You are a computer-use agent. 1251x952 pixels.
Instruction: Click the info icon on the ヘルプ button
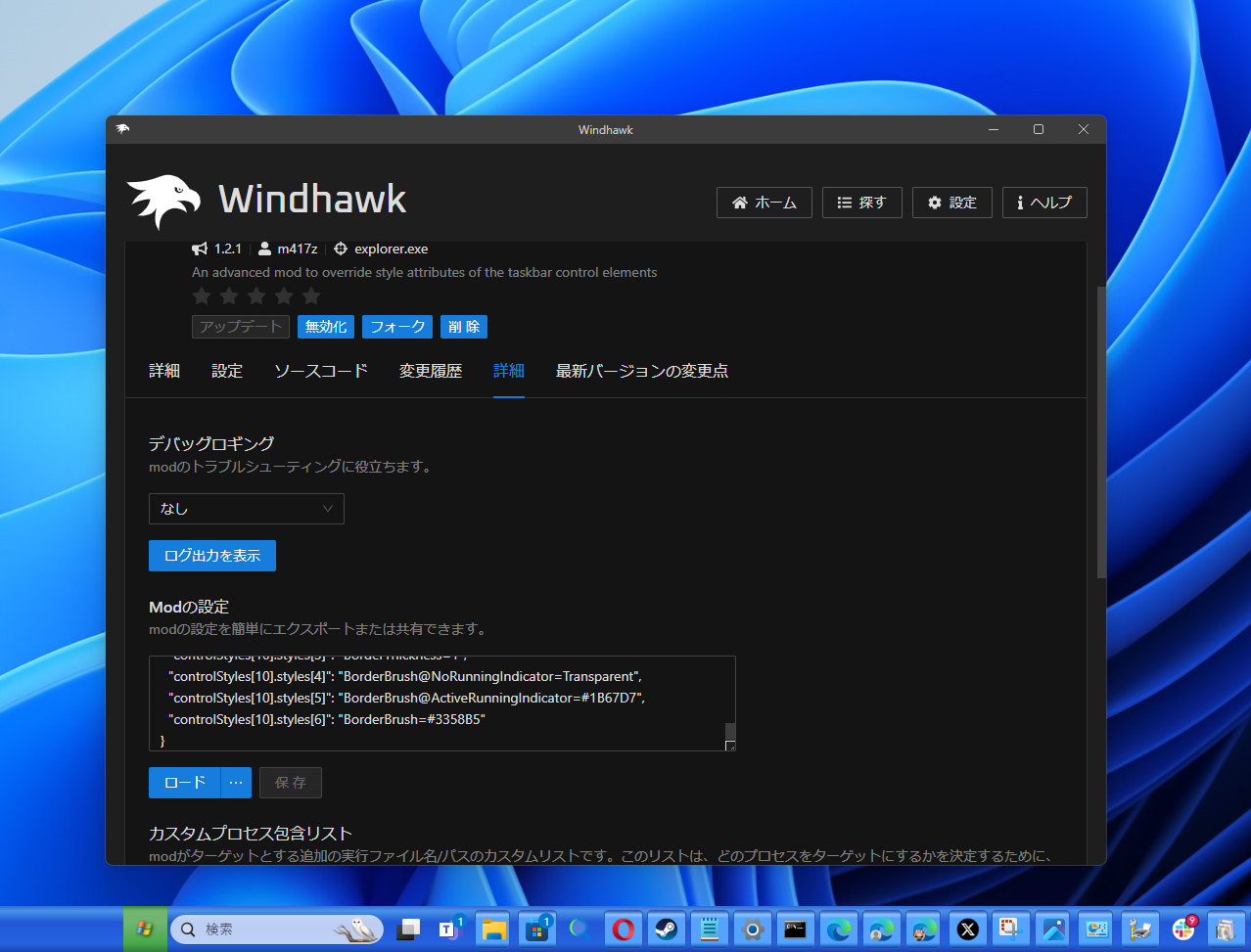[x=1020, y=203]
